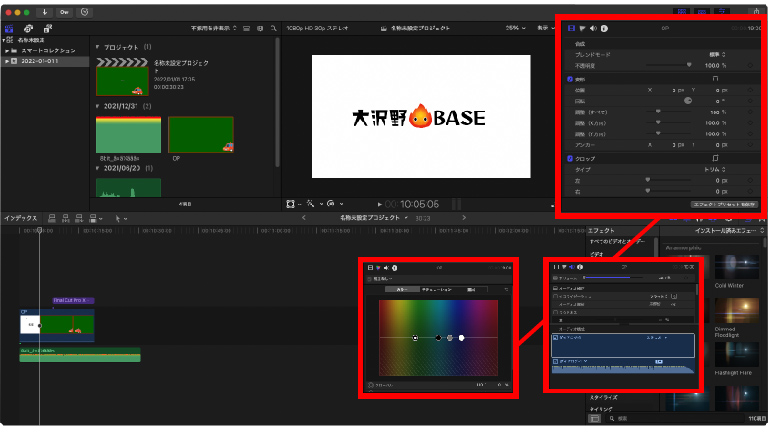The image size is (768, 432).
Task: Select the arrow Select tool
Action: [117, 218]
